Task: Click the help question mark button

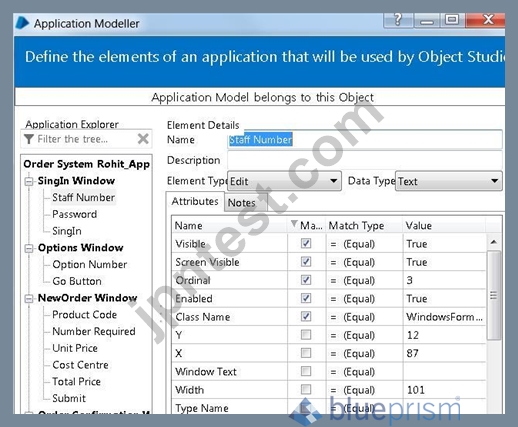Action: point(398,20)
